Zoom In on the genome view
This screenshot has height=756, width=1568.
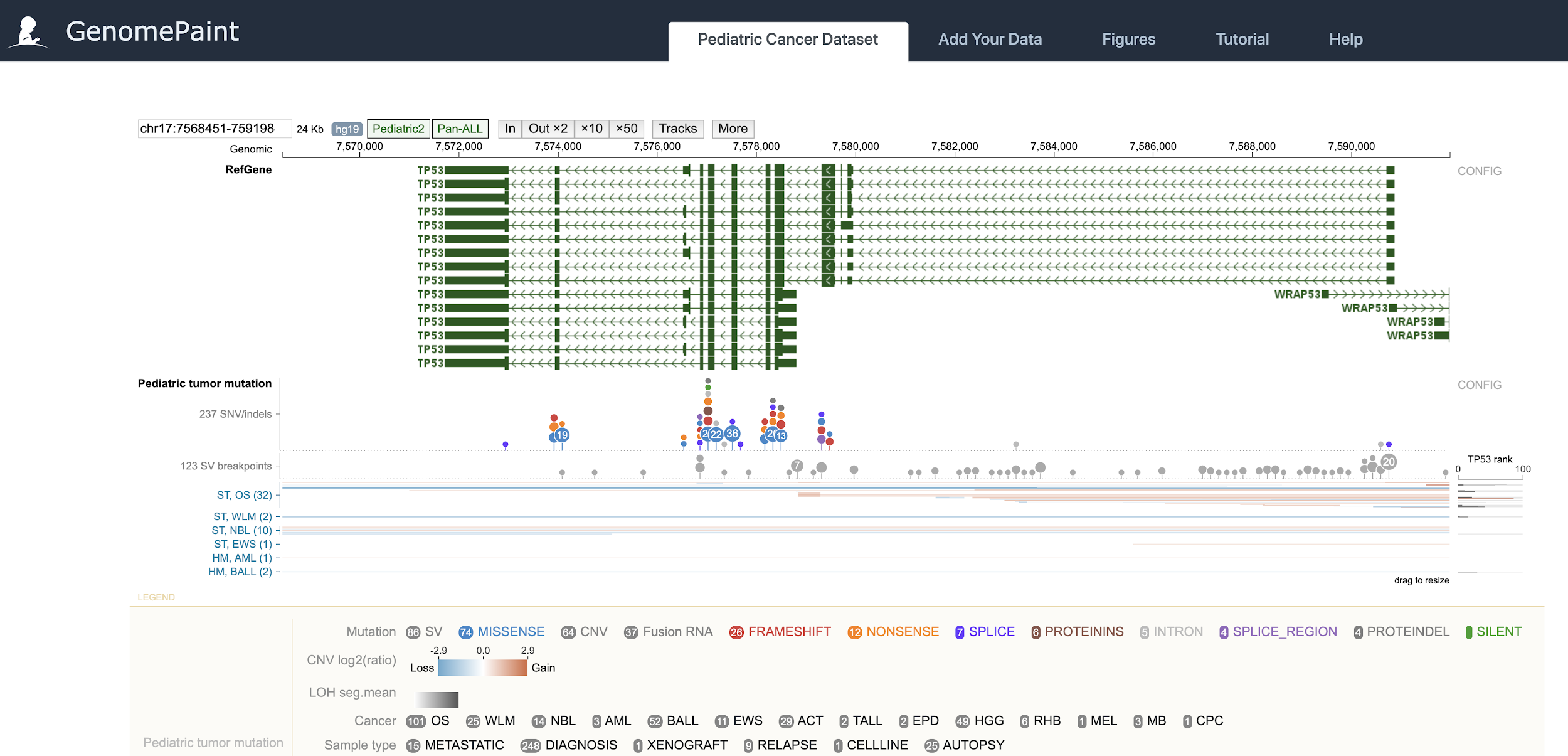click(x=510, y=129)
